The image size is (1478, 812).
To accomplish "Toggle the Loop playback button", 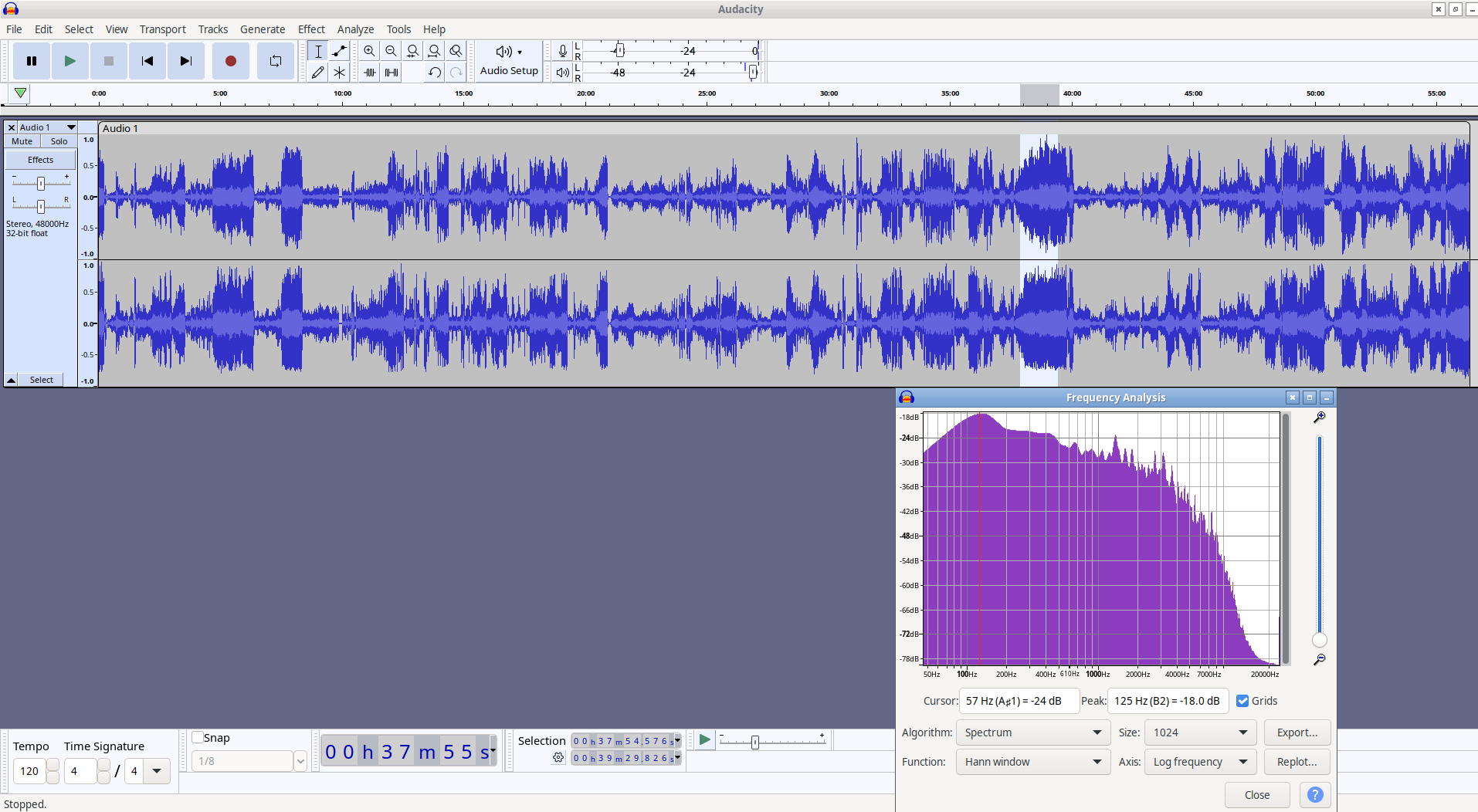I will pos(275,61).
